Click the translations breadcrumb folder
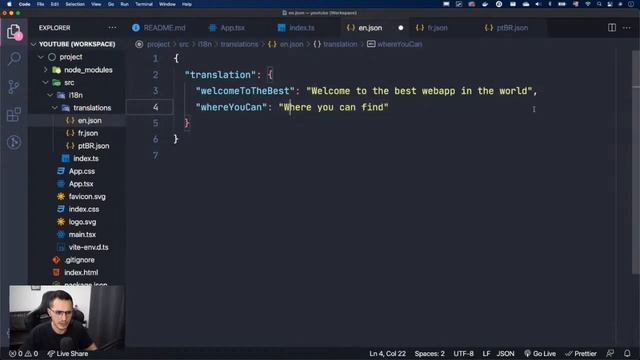This screenshot has height=360, width=640. click(x=239, y=44)
